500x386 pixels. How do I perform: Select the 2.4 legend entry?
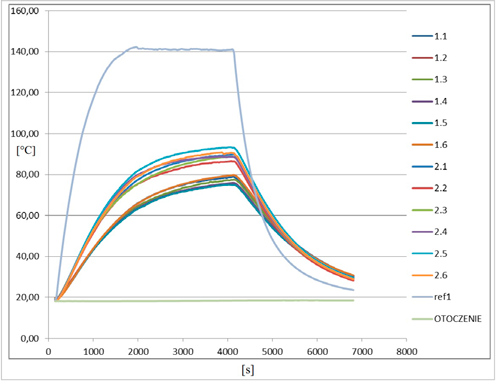(x=429, y=232)
